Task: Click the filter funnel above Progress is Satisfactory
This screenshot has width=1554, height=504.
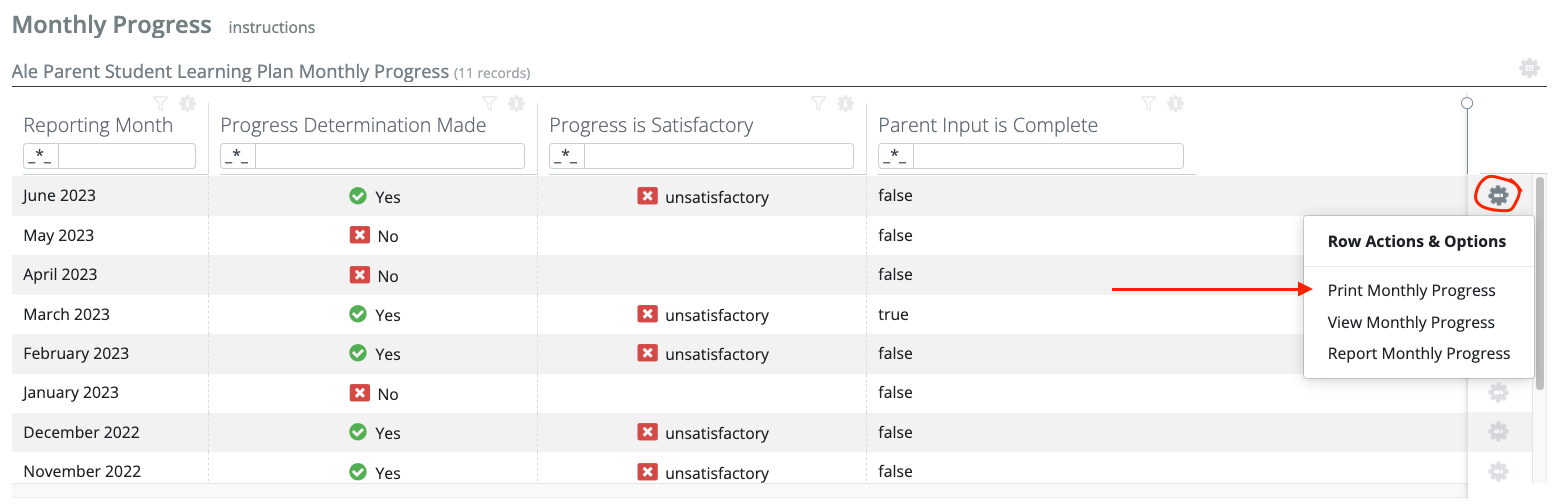Action: (x=818, y=103)
